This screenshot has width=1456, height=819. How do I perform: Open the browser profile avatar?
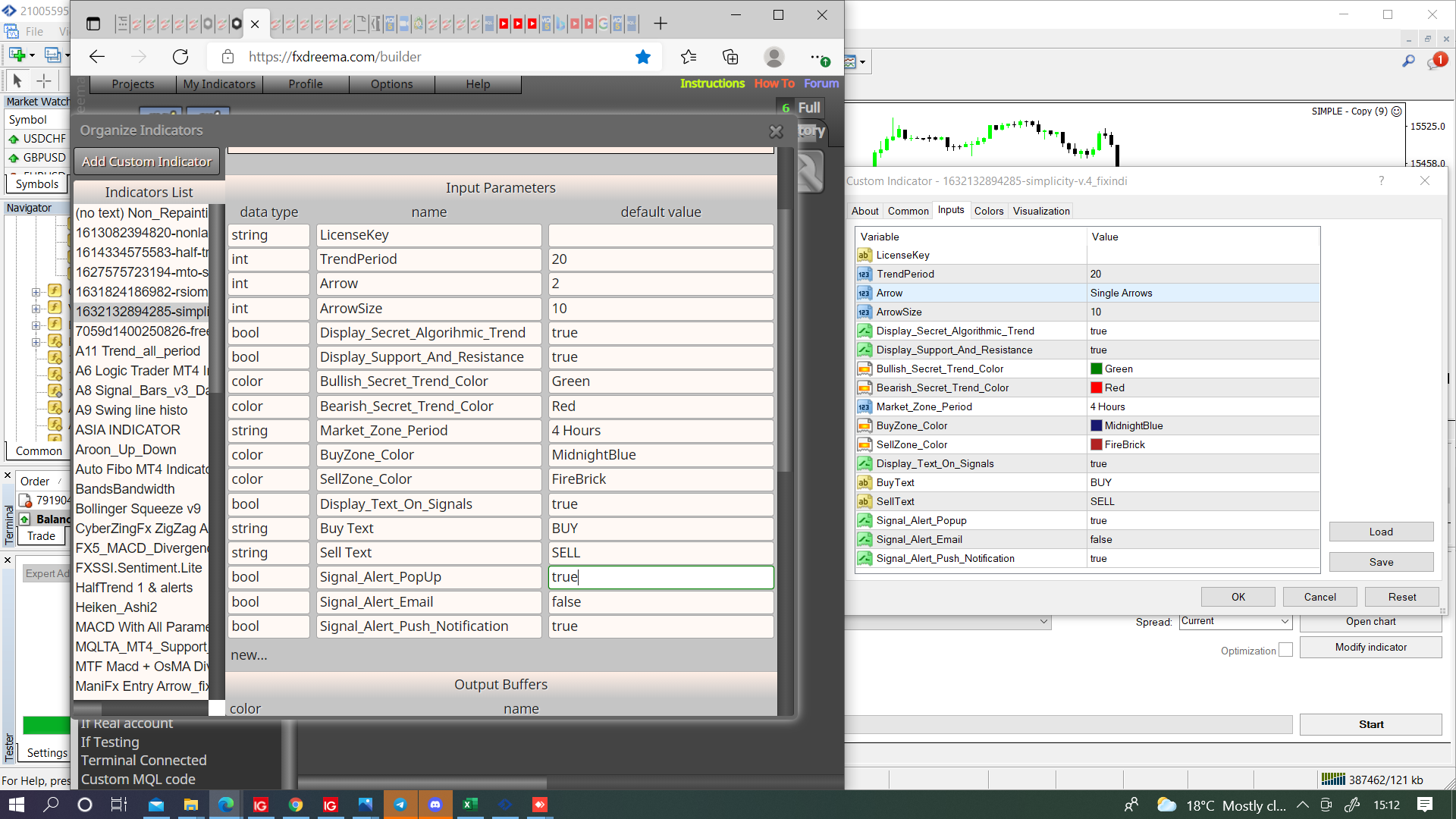coord(774,57)
